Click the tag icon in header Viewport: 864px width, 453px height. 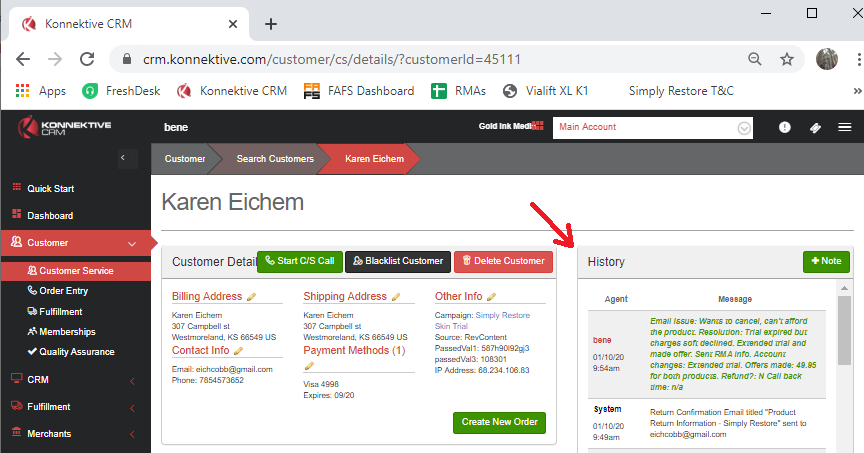[x=815, y=127]
